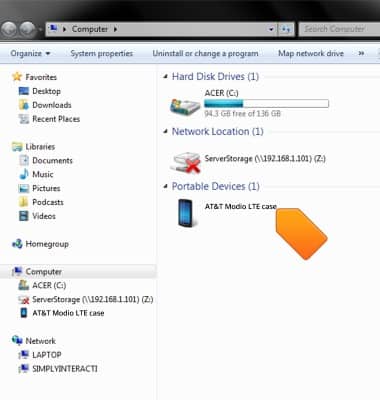This screenshot has width=380, height=400.
Task: Click the Podcasts folder icon
Action: click(x=24, y=202)
